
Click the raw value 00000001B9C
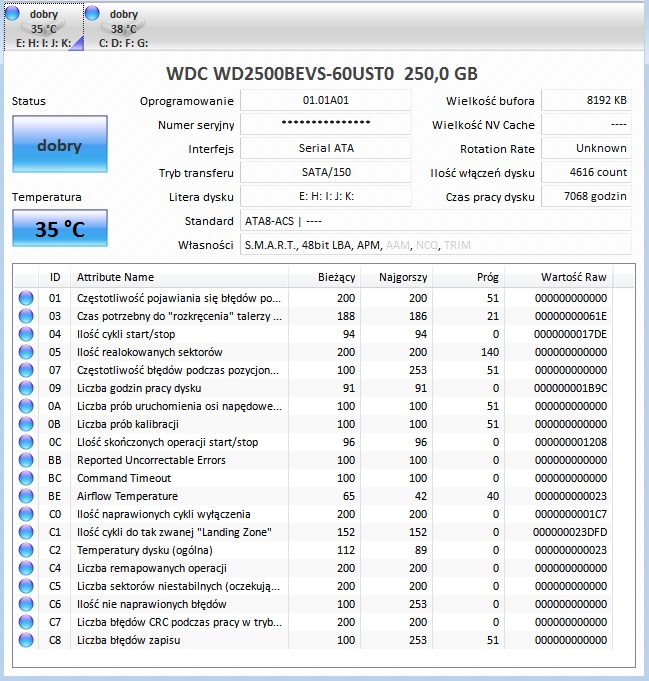(570, 388)
